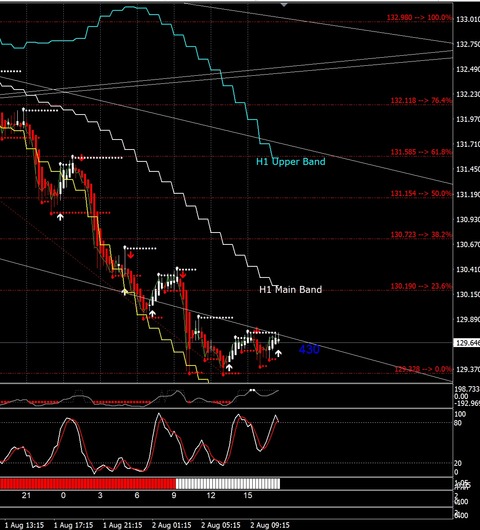Click the hour label 9 below the histogram

coord(174,496)
